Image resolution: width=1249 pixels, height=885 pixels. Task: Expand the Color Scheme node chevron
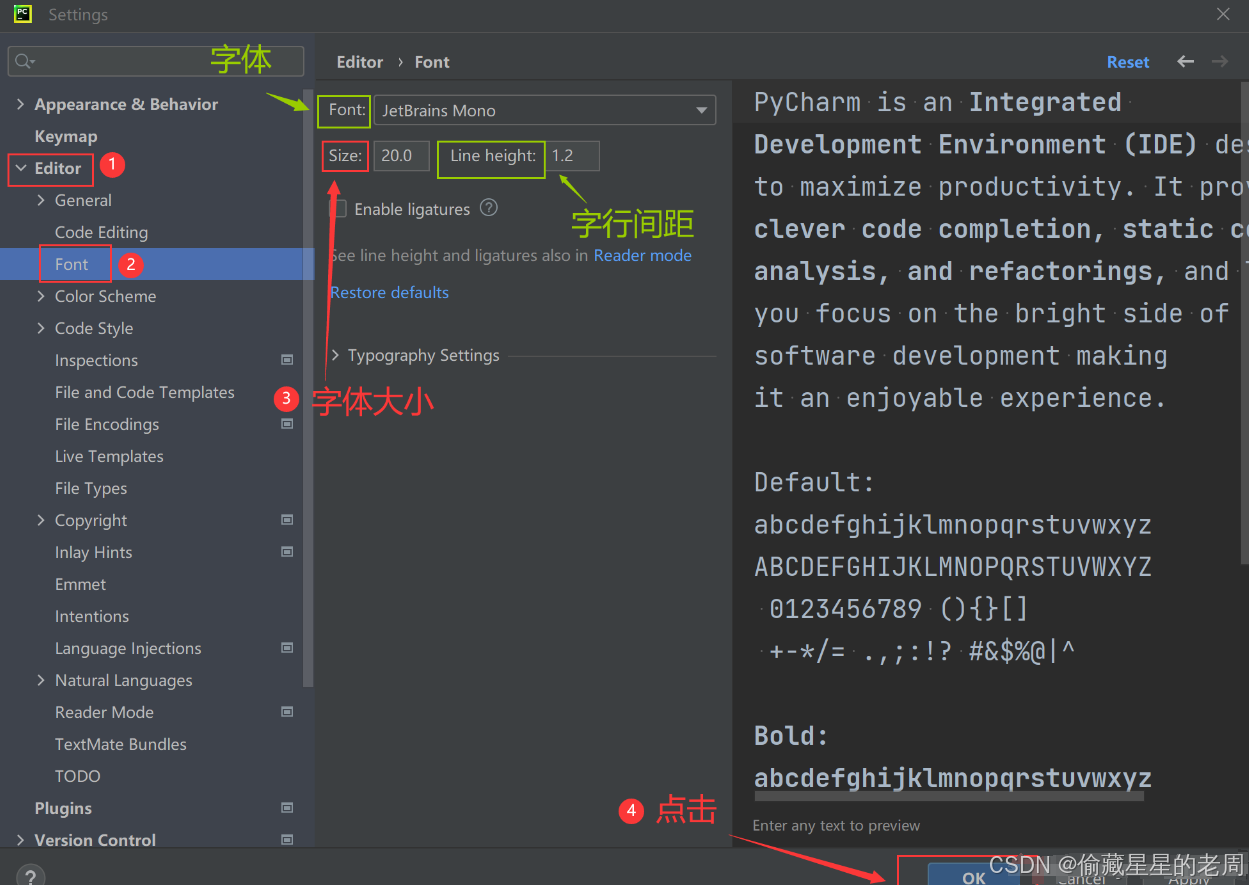[x=41, y=296]
